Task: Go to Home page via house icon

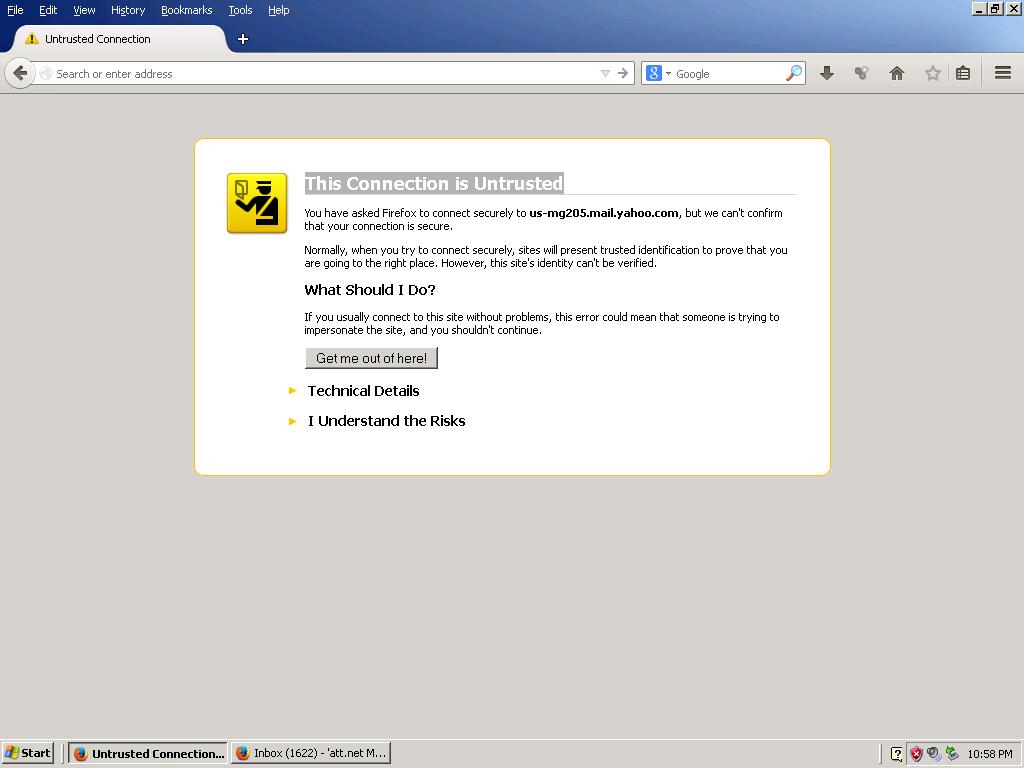Action: coord(897,73)
